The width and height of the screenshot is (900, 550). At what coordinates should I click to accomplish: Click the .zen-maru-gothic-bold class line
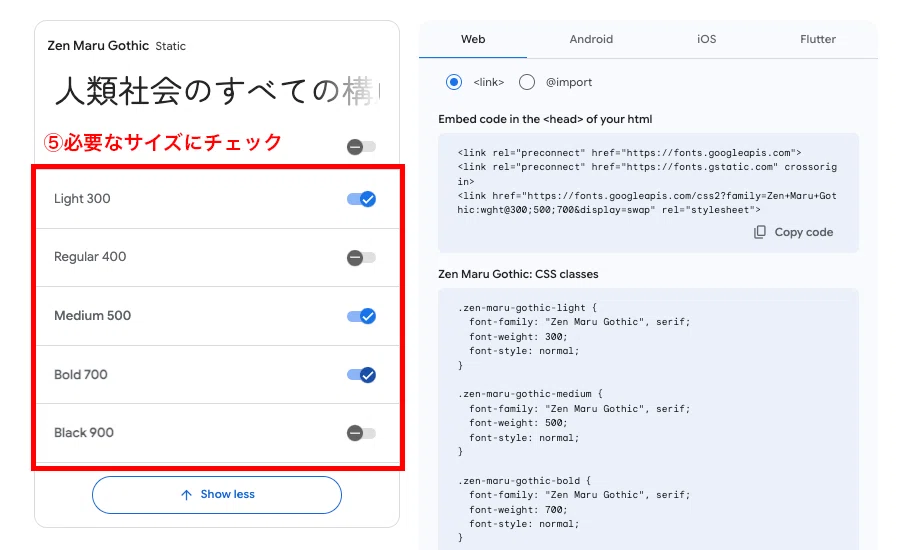click(525, 481)
